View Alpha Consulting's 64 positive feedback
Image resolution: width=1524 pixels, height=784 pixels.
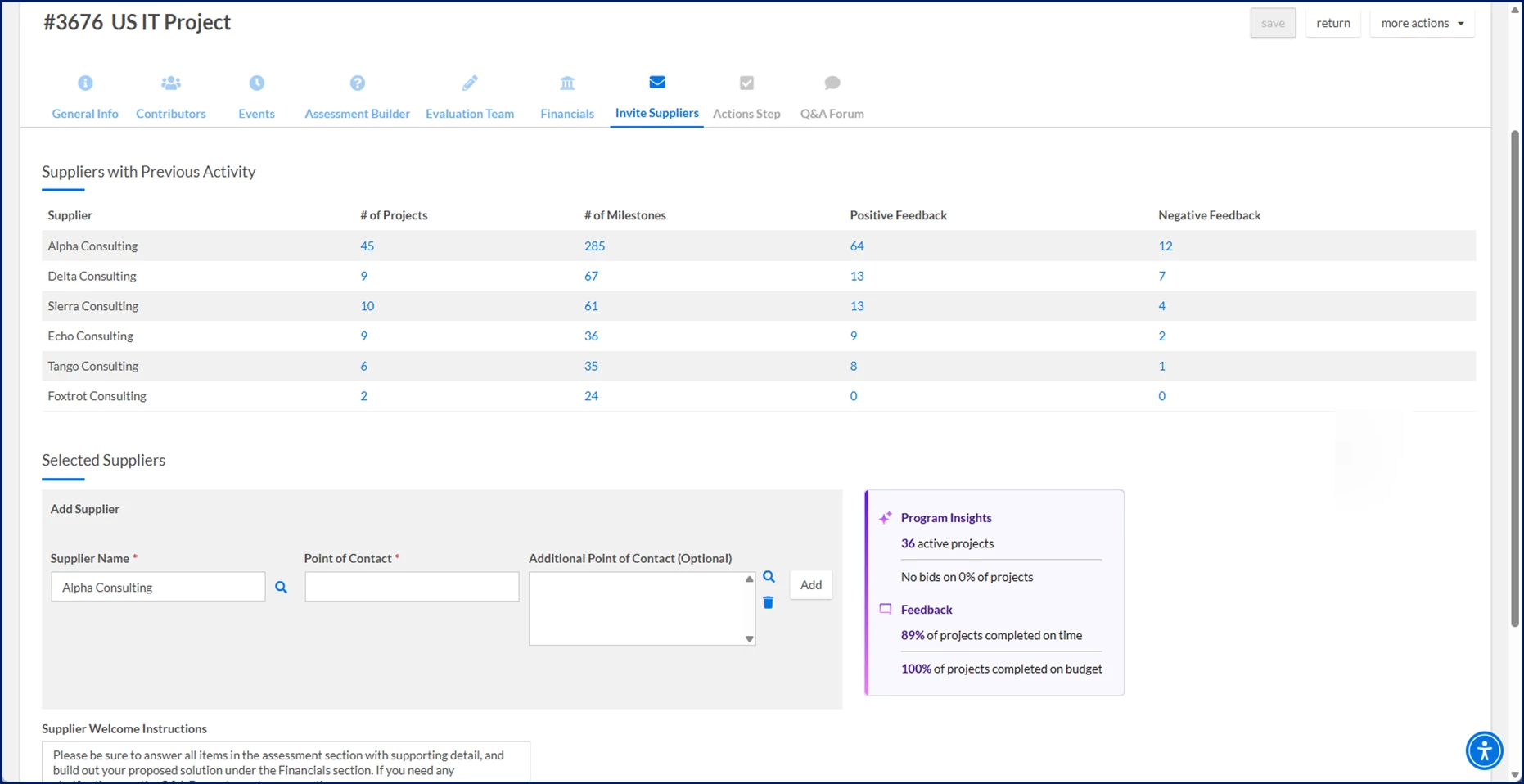[857, 246]
